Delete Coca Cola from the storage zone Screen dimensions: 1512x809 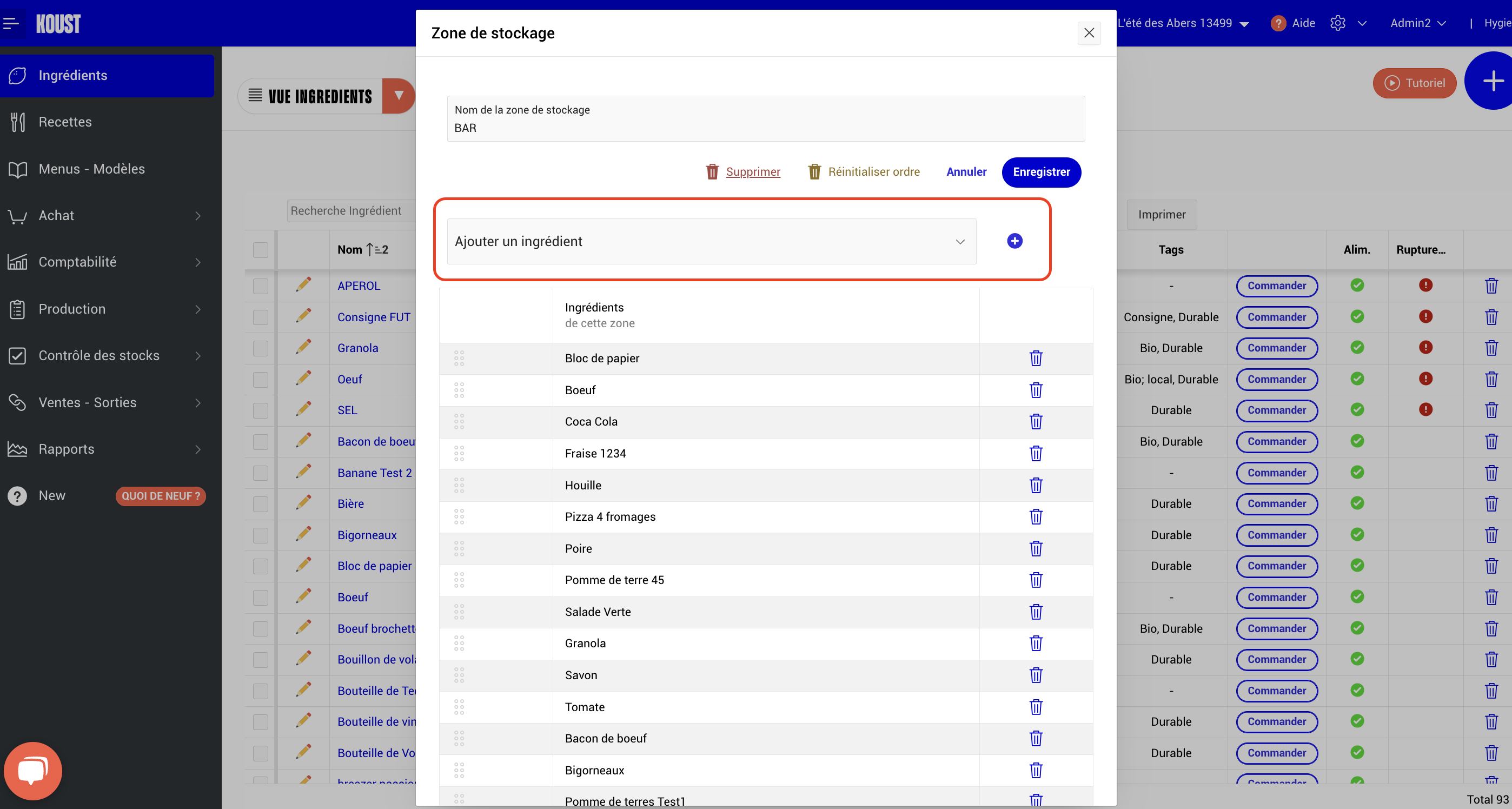1036,421
